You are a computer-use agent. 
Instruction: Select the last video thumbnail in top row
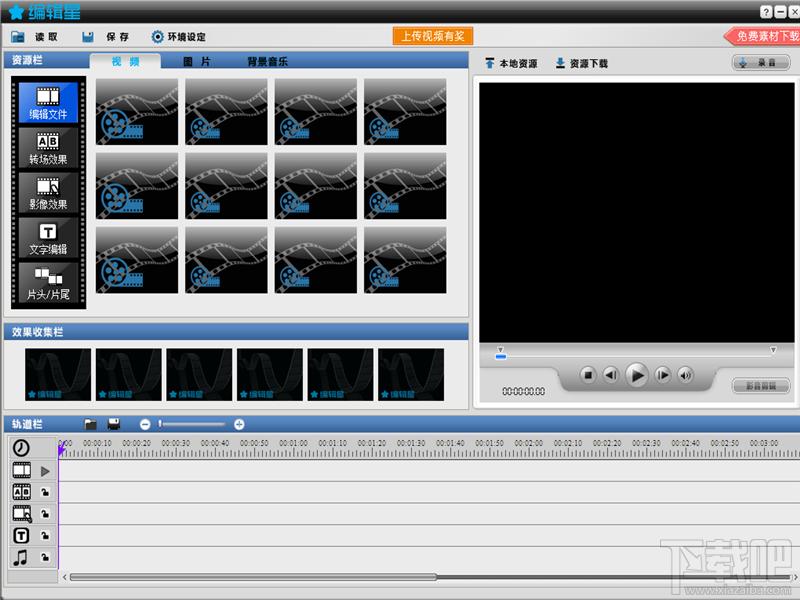pyautogui.click(x=405, y=112)
